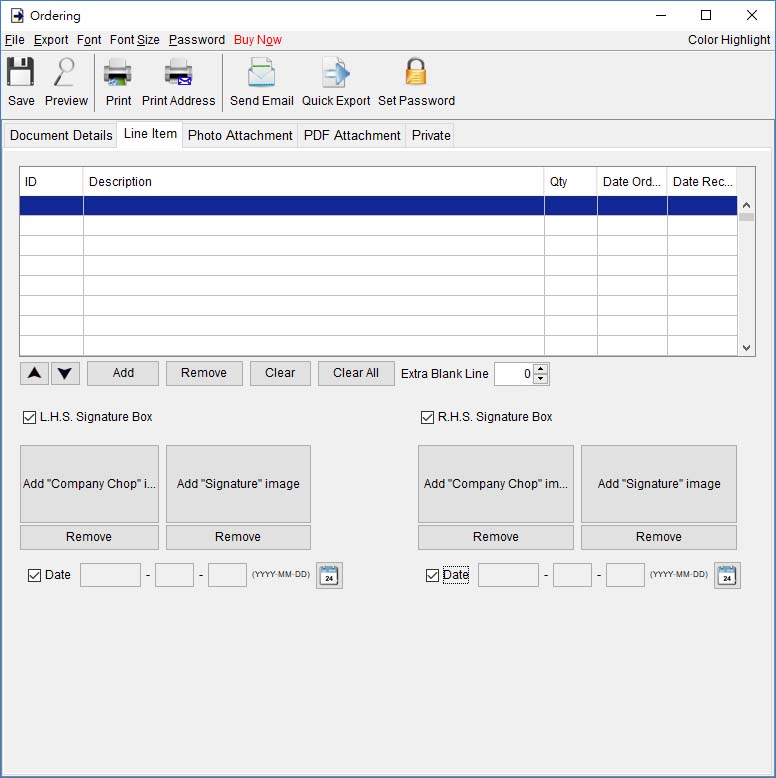This screenshot has height=778, width=776.
Task: Switch to the Photo Attachment tab
Action: point(240,135)
